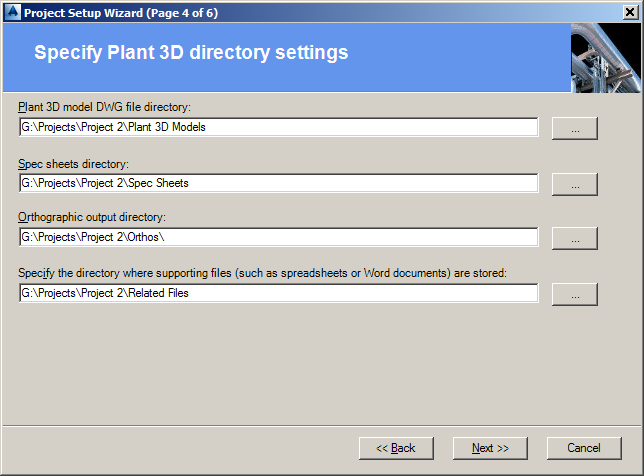Browse for Plant 3D model DWG directory
Screen dimensions: 644x476
[x=574, y=128]
